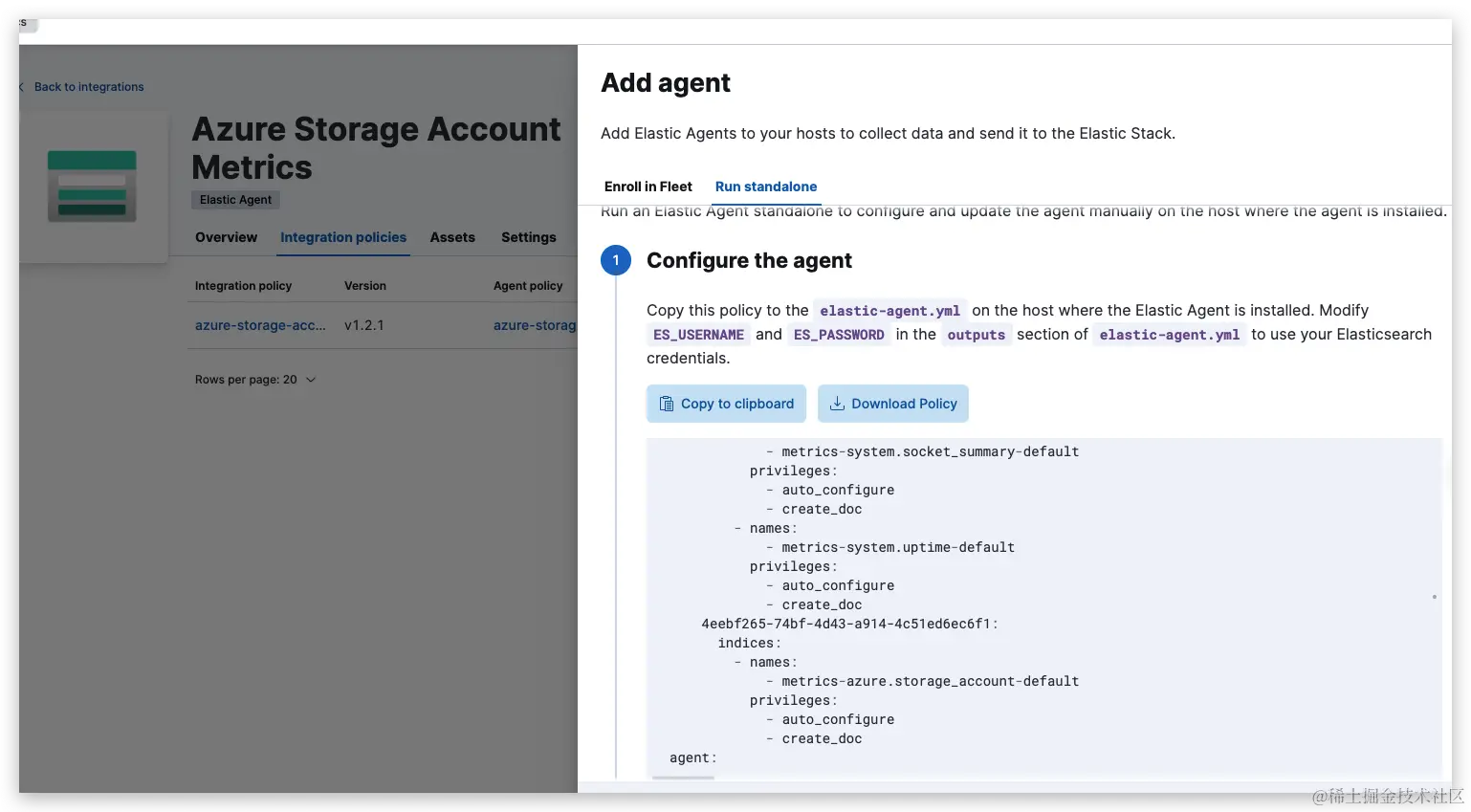Click the metrics-system.socket_summary-default line

(x=930, y=451)
